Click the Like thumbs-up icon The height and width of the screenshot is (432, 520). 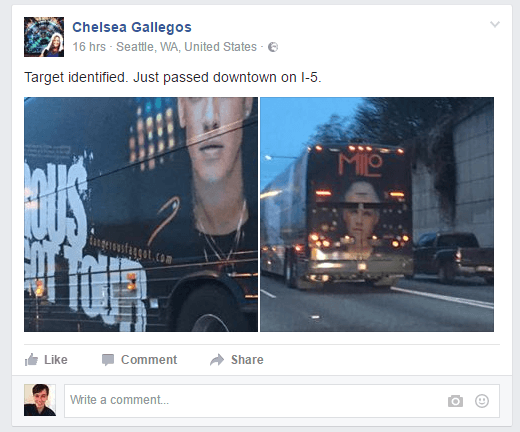(31, 360)
